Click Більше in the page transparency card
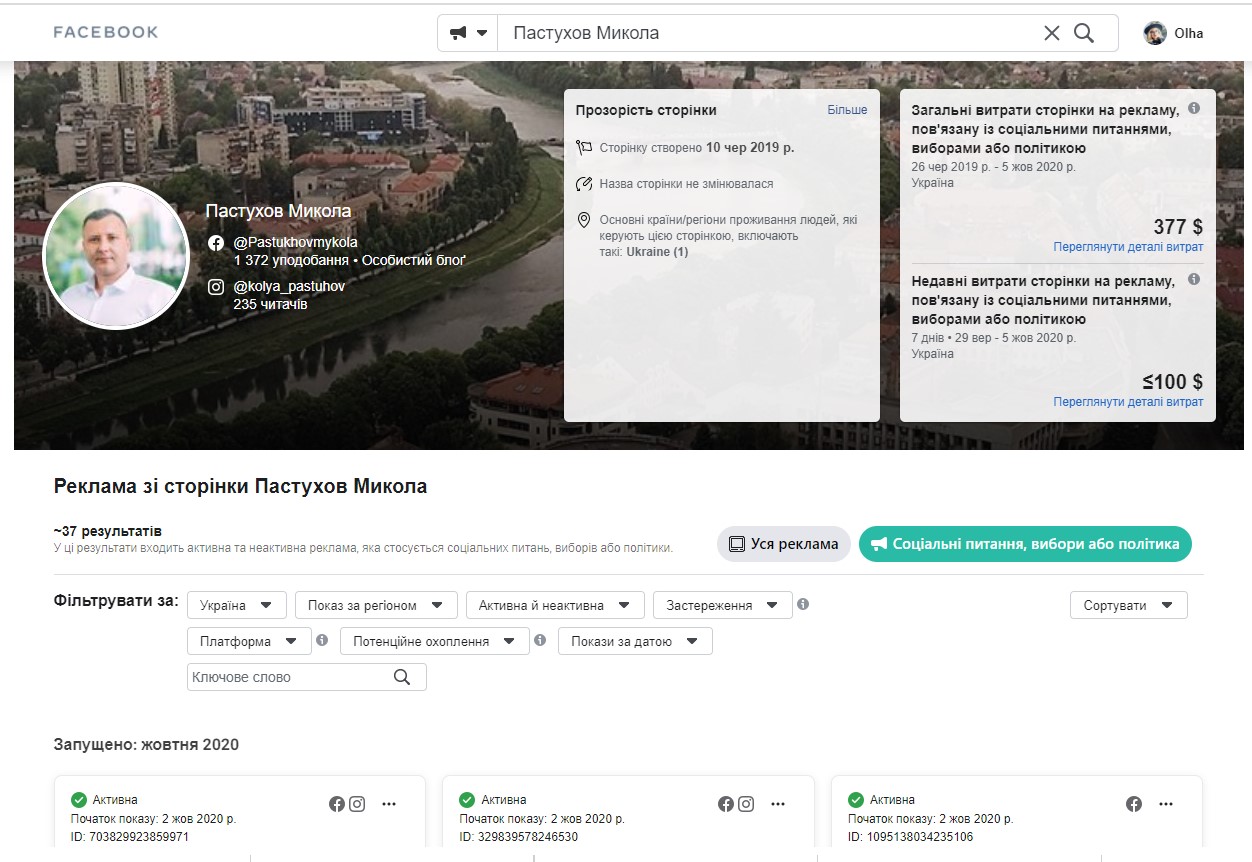Viewport: 1252px width, 862px height. click(847, 110)
